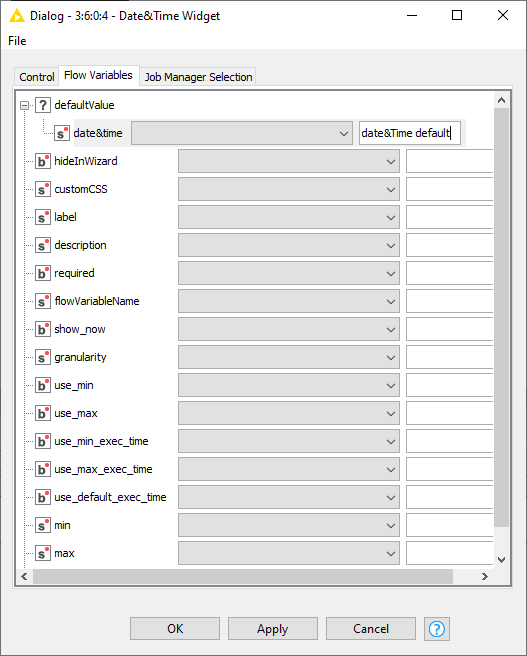Click the unknown-type icon beside defaultValue
The width and height of the screenshot is (527, 656).
click(x=43, y=105)
